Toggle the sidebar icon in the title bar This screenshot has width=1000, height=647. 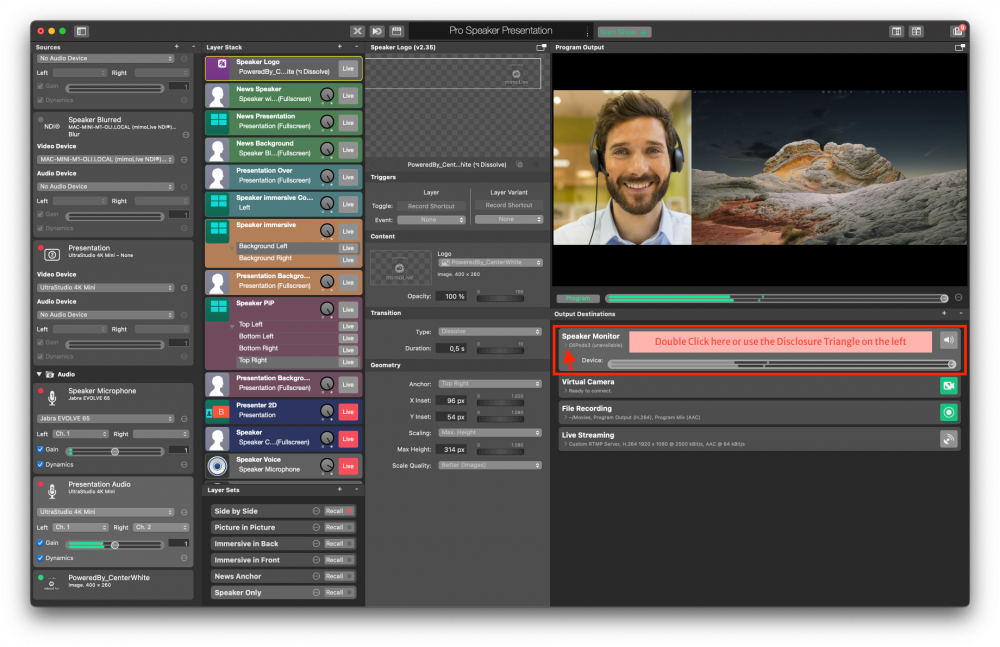(81, 31)
